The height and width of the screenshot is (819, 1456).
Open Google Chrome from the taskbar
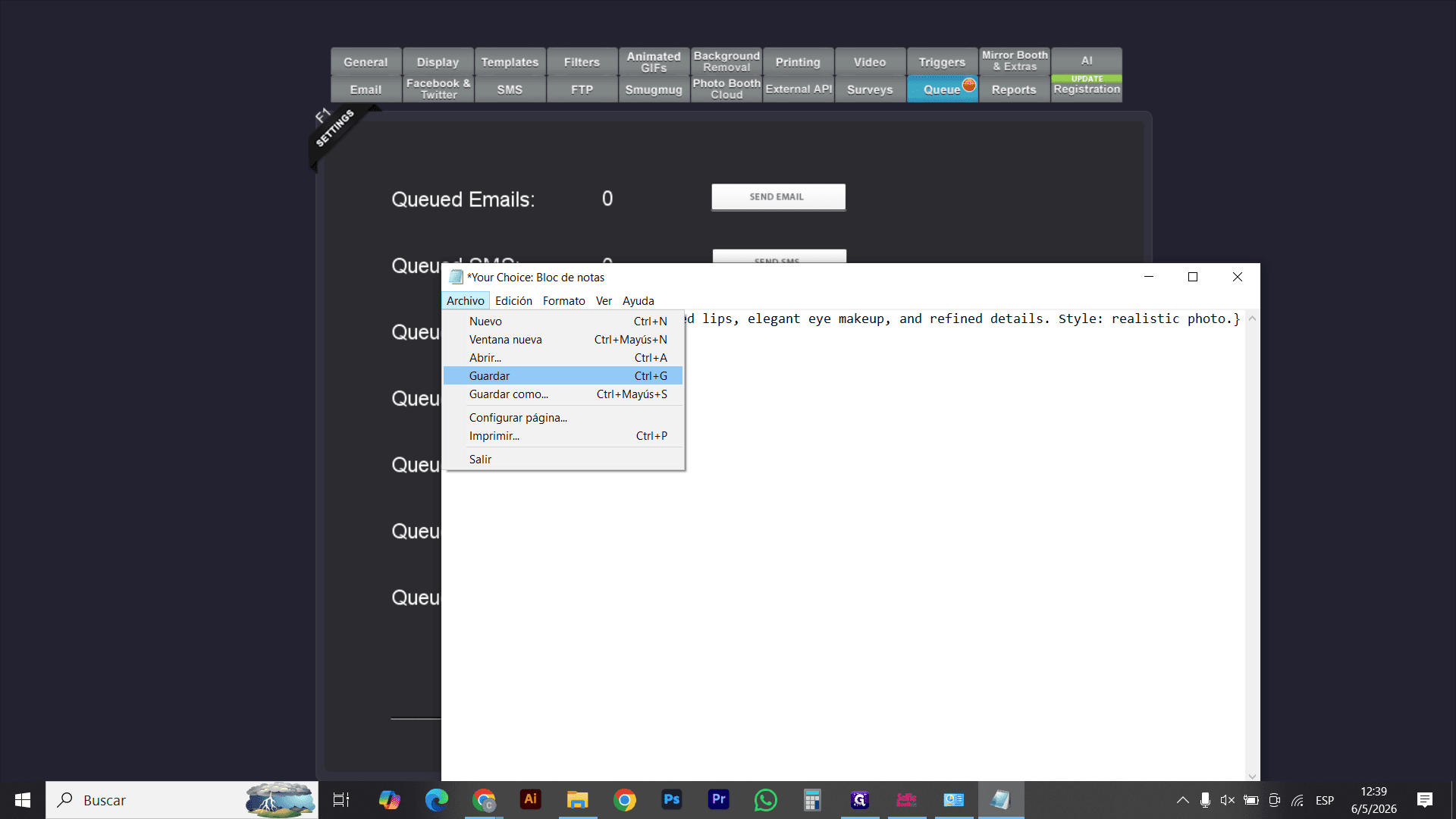tap(625, 800)
